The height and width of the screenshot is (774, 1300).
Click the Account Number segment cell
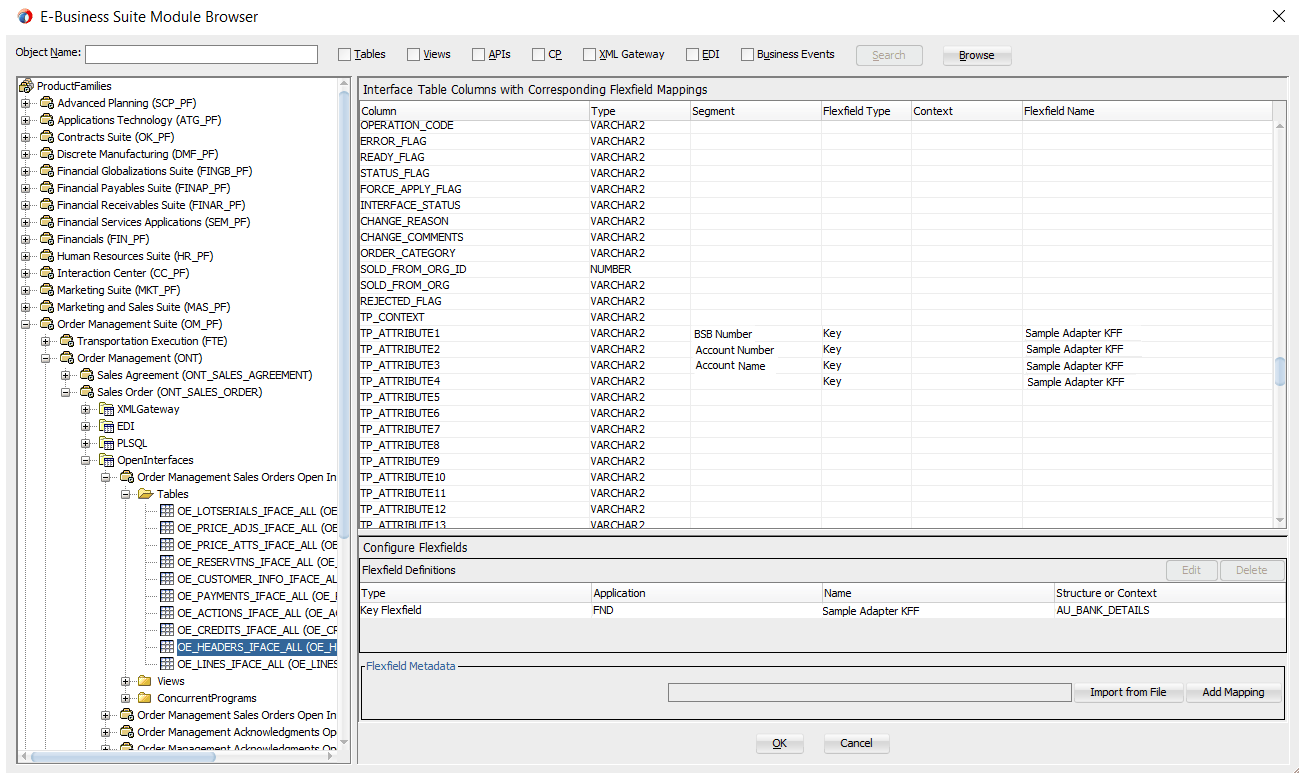(x=755, y=350)
